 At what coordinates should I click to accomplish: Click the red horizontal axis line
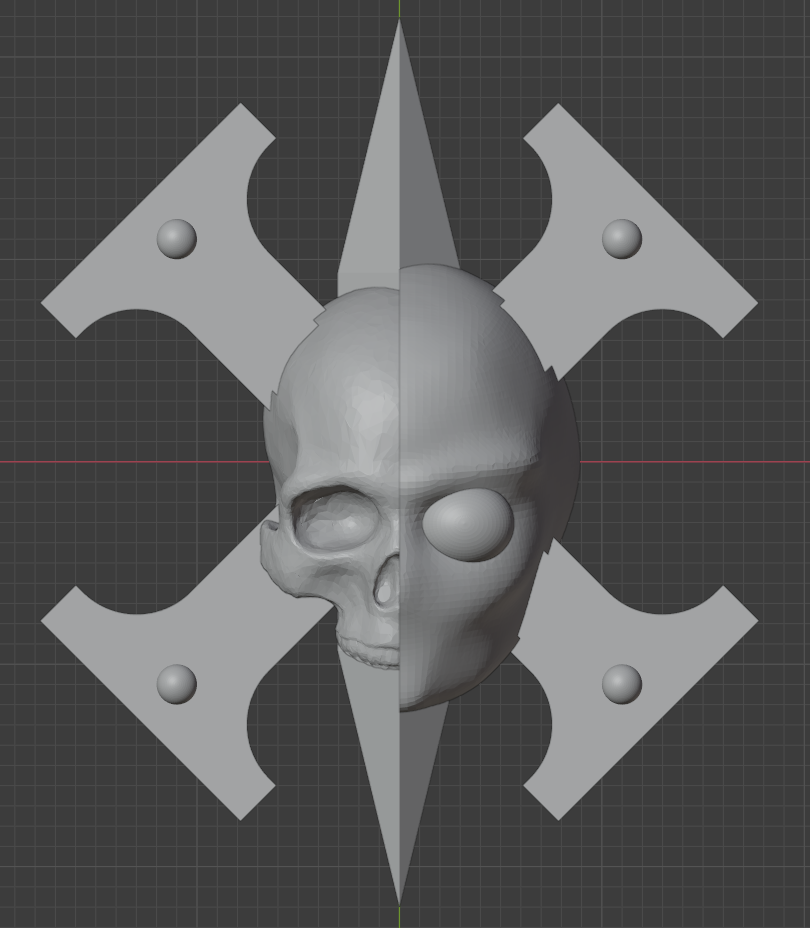click(120, 460)
